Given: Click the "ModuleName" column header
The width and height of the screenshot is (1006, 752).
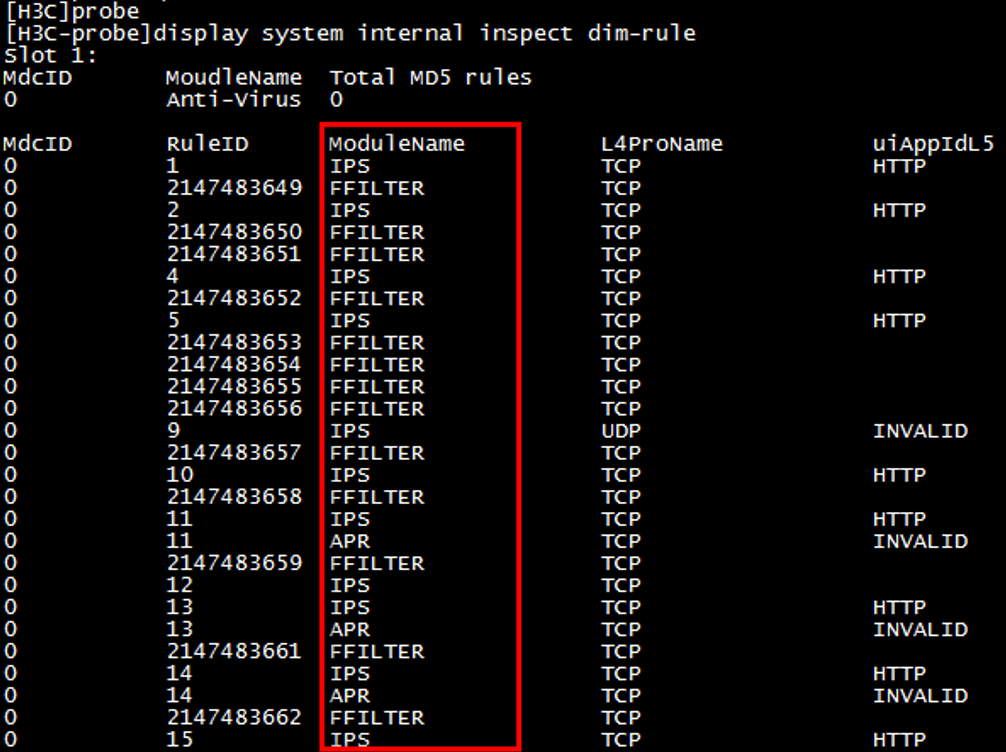Looking at the screenshot, I should (x=397, y=144).
